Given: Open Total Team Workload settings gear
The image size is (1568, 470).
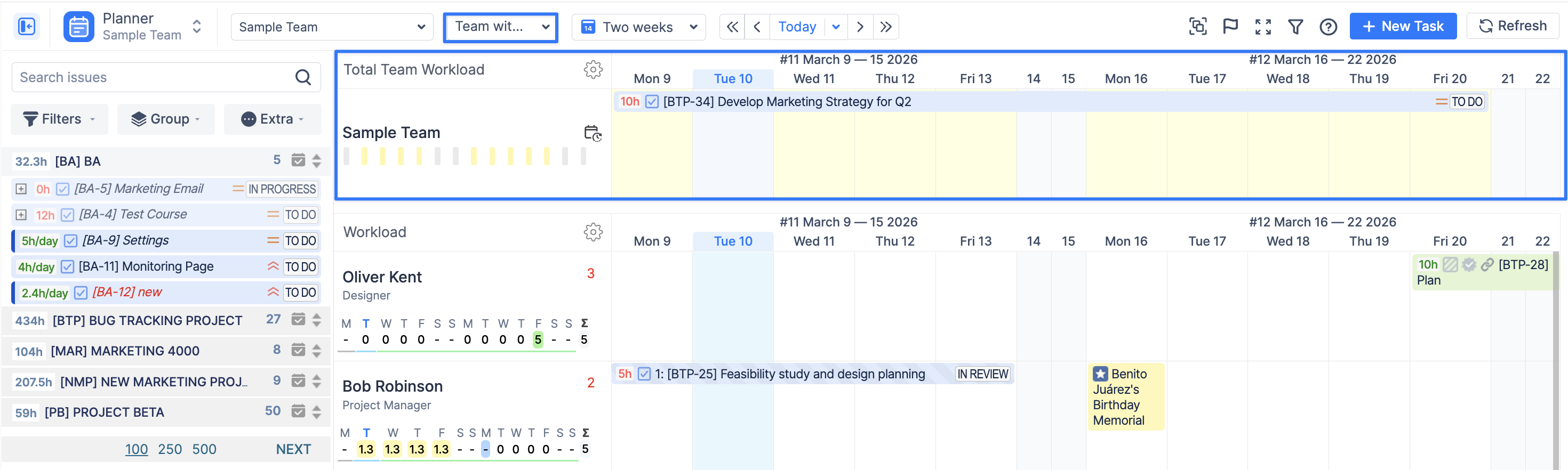Looking at the screenshot, I should [x=593, y=69].
